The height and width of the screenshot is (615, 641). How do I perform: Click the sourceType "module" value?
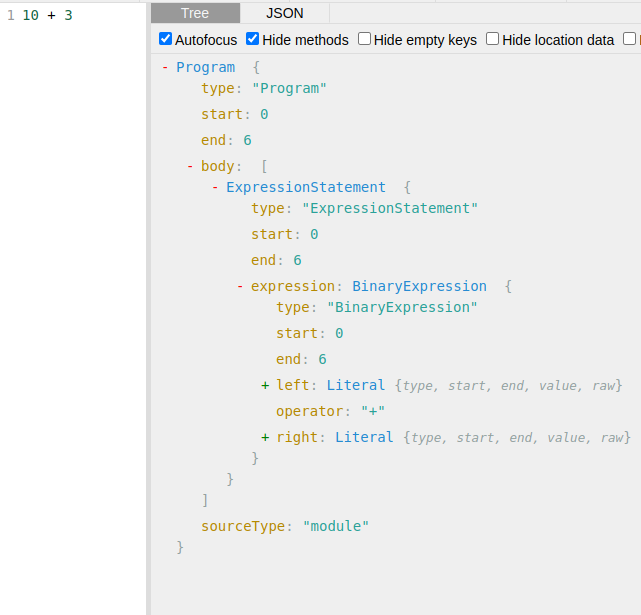coord(335,526)
